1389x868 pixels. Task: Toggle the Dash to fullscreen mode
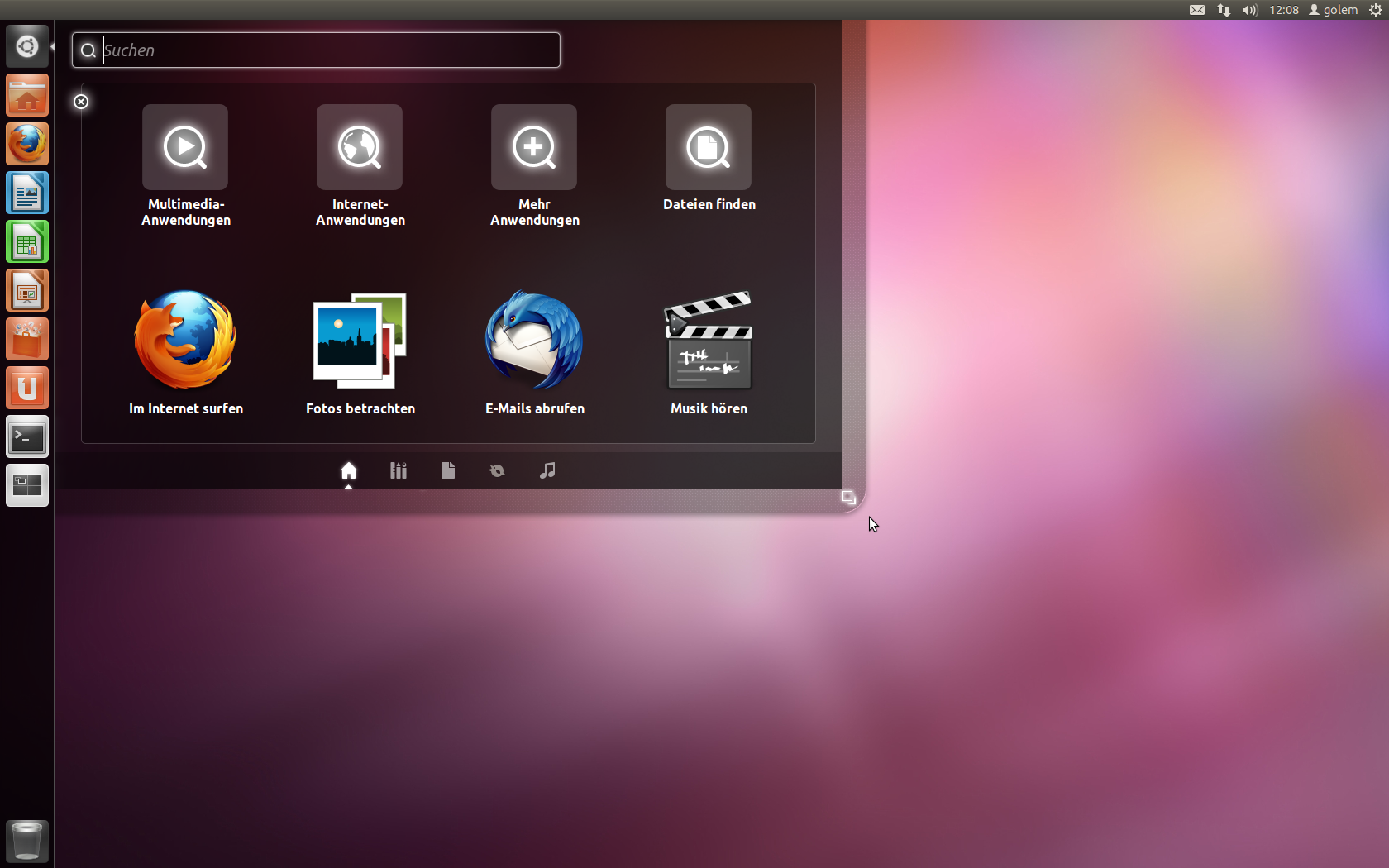(848, 497)
